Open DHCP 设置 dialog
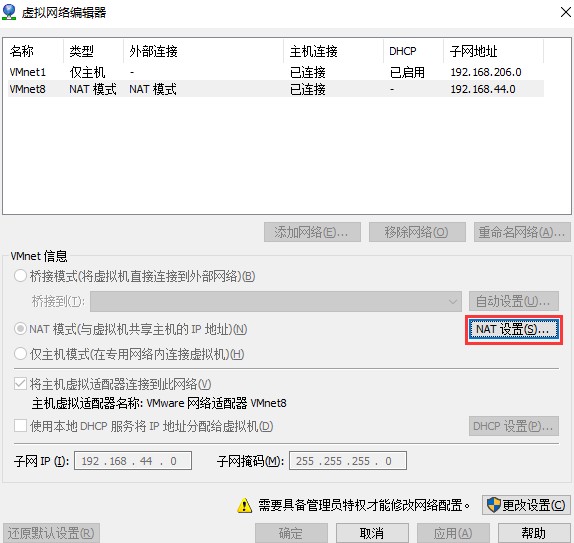 point(514,426)
